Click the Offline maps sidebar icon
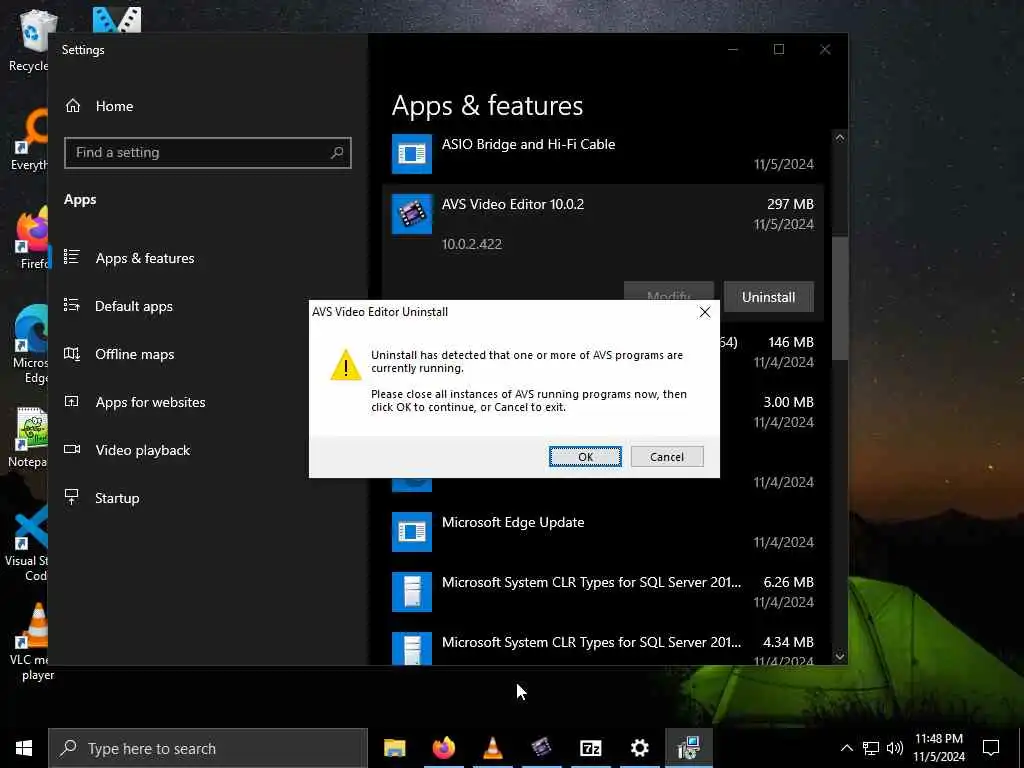The image size is (1024, 768). coord(72,353)
